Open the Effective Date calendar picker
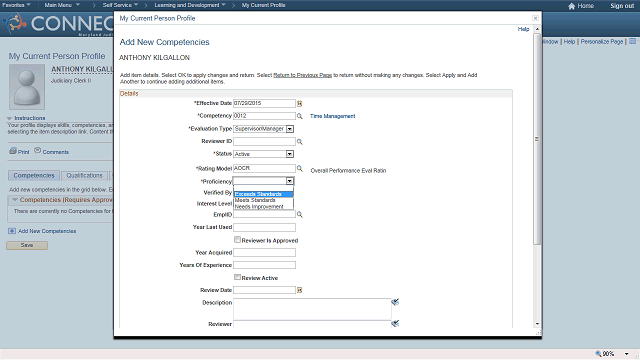 (300, 104)
